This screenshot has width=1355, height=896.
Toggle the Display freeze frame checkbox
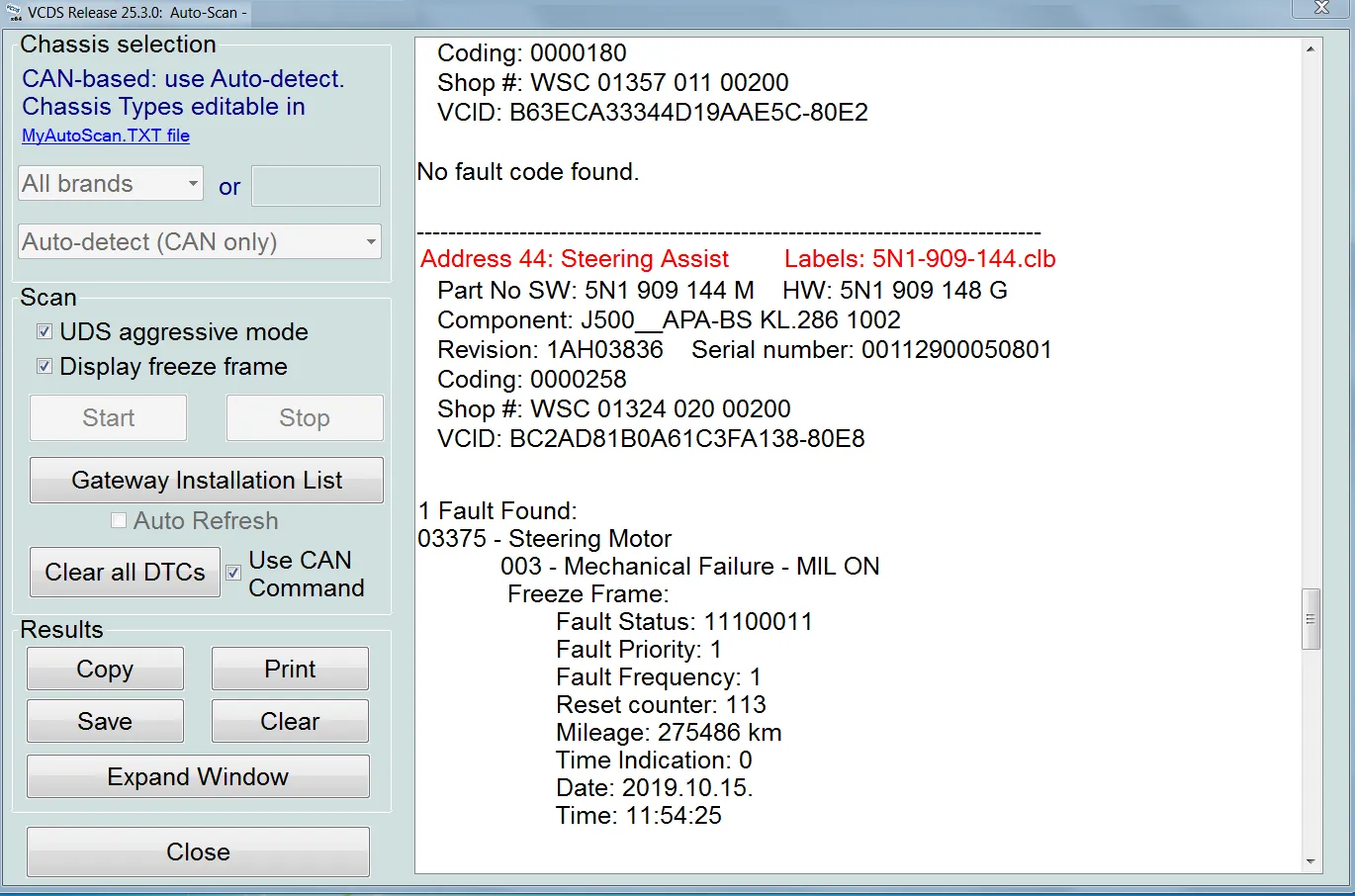tap(45, 367)
